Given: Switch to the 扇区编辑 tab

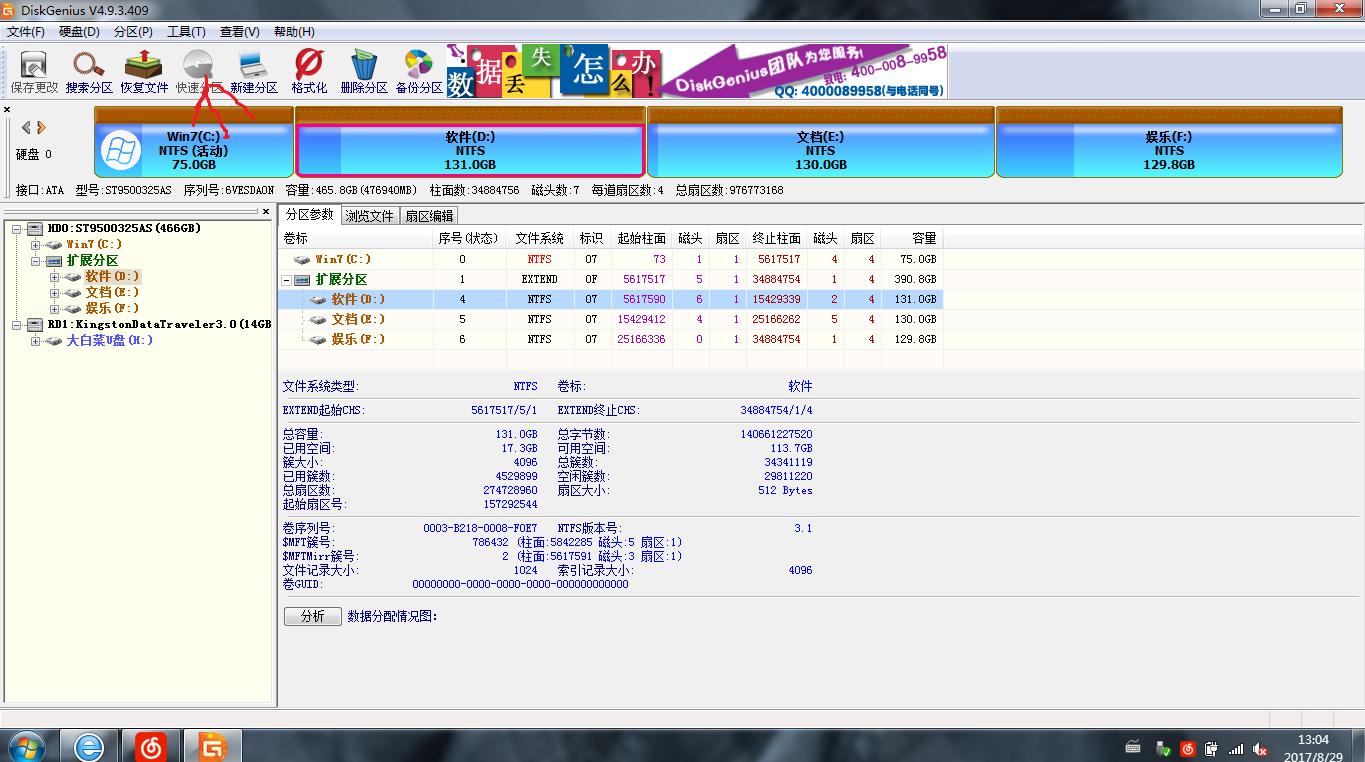Looking at the screenshot, I should (429, 216).
